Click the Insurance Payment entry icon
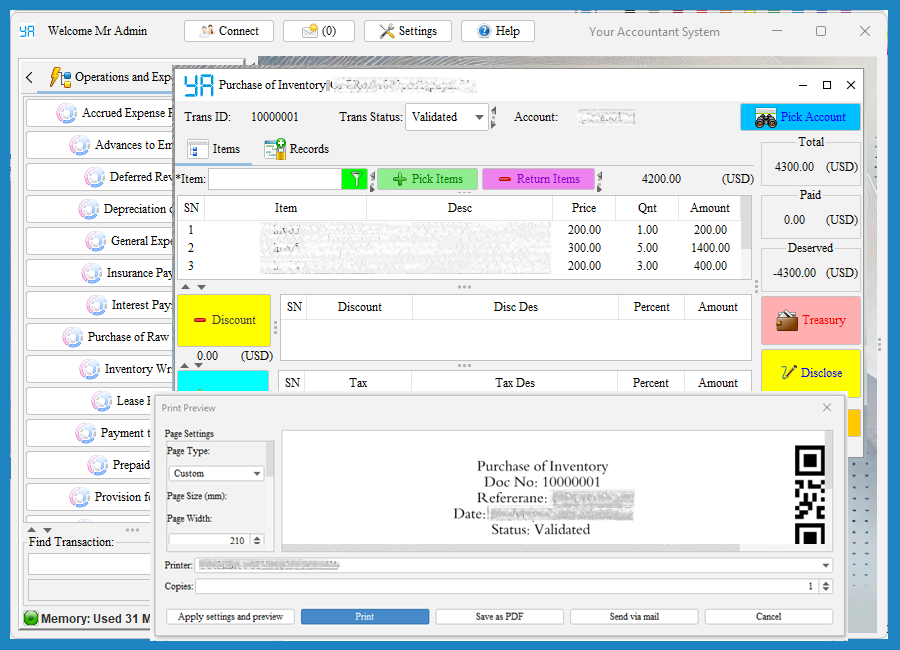This screenshot has width=900, height=650. [91, 273]
